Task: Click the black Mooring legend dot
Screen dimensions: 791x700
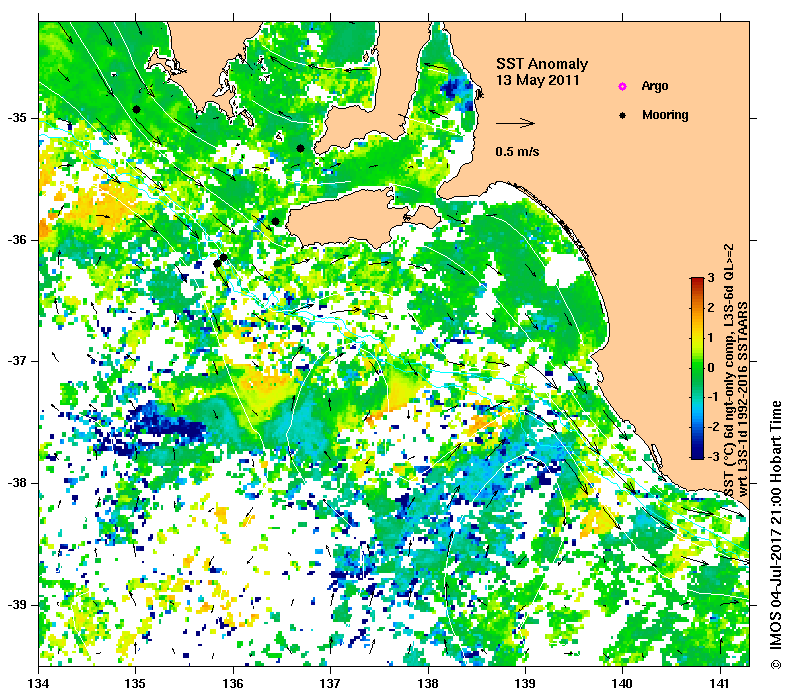Action: [x=623, y=115]
